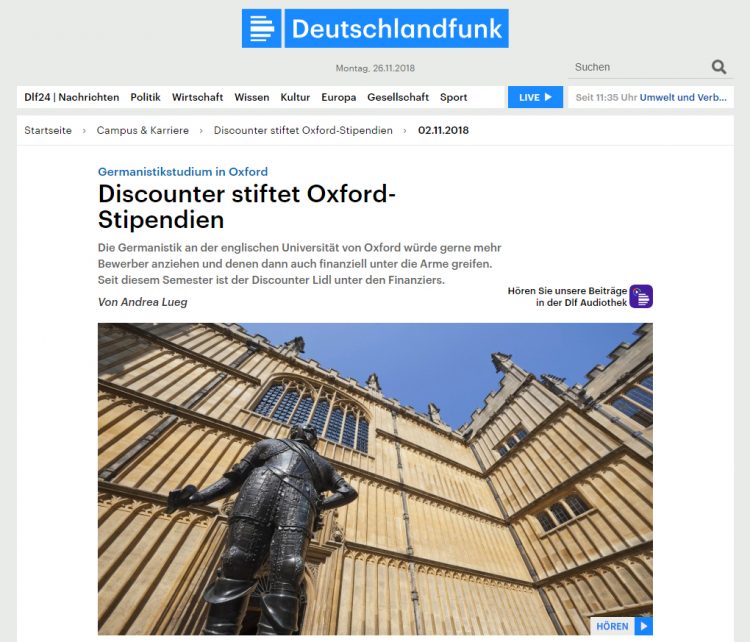Viewport: 750px width, 642px height.
Task: Click the 02.11.2018 breadcrumb date
Action: point(443,130)
